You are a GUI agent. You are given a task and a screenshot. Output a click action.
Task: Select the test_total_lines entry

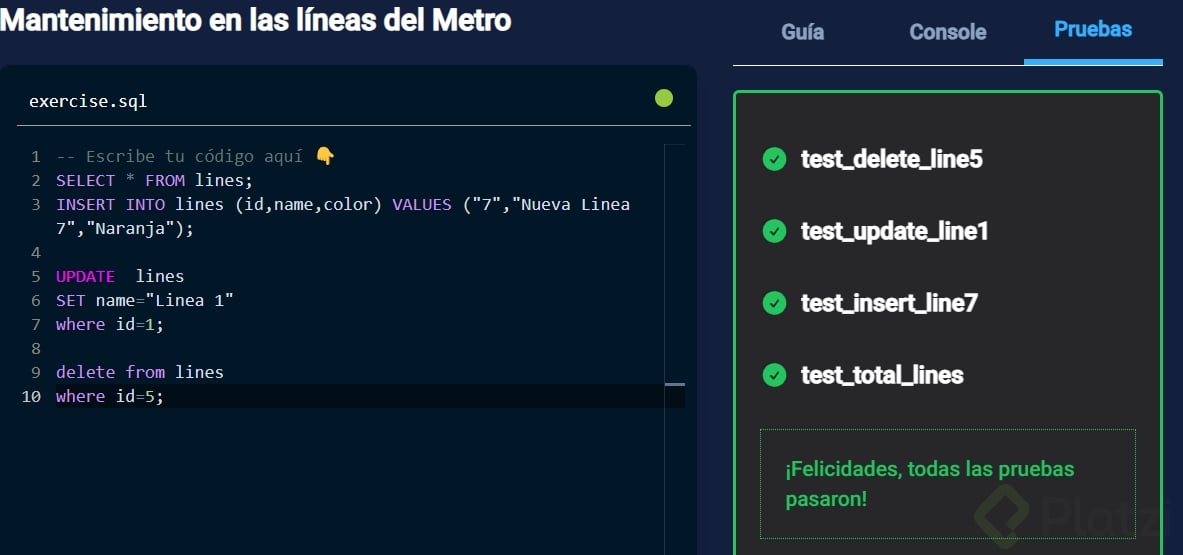pyautogui.click(x=882, y=375)
